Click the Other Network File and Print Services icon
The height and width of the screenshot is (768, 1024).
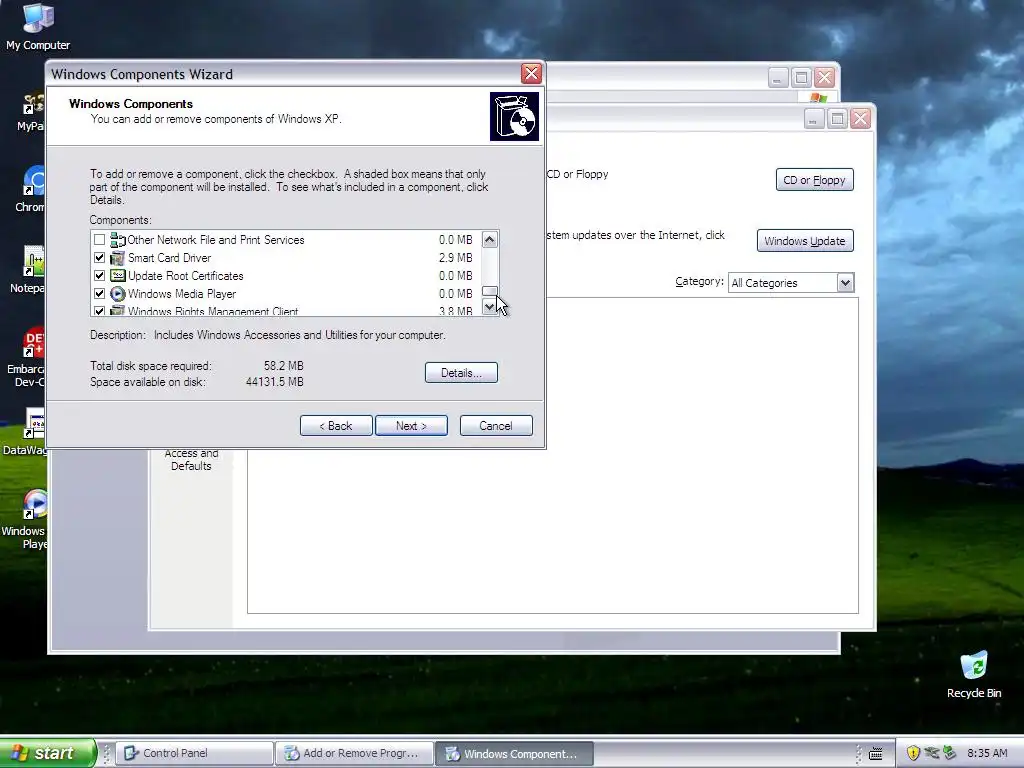point(118,240)
